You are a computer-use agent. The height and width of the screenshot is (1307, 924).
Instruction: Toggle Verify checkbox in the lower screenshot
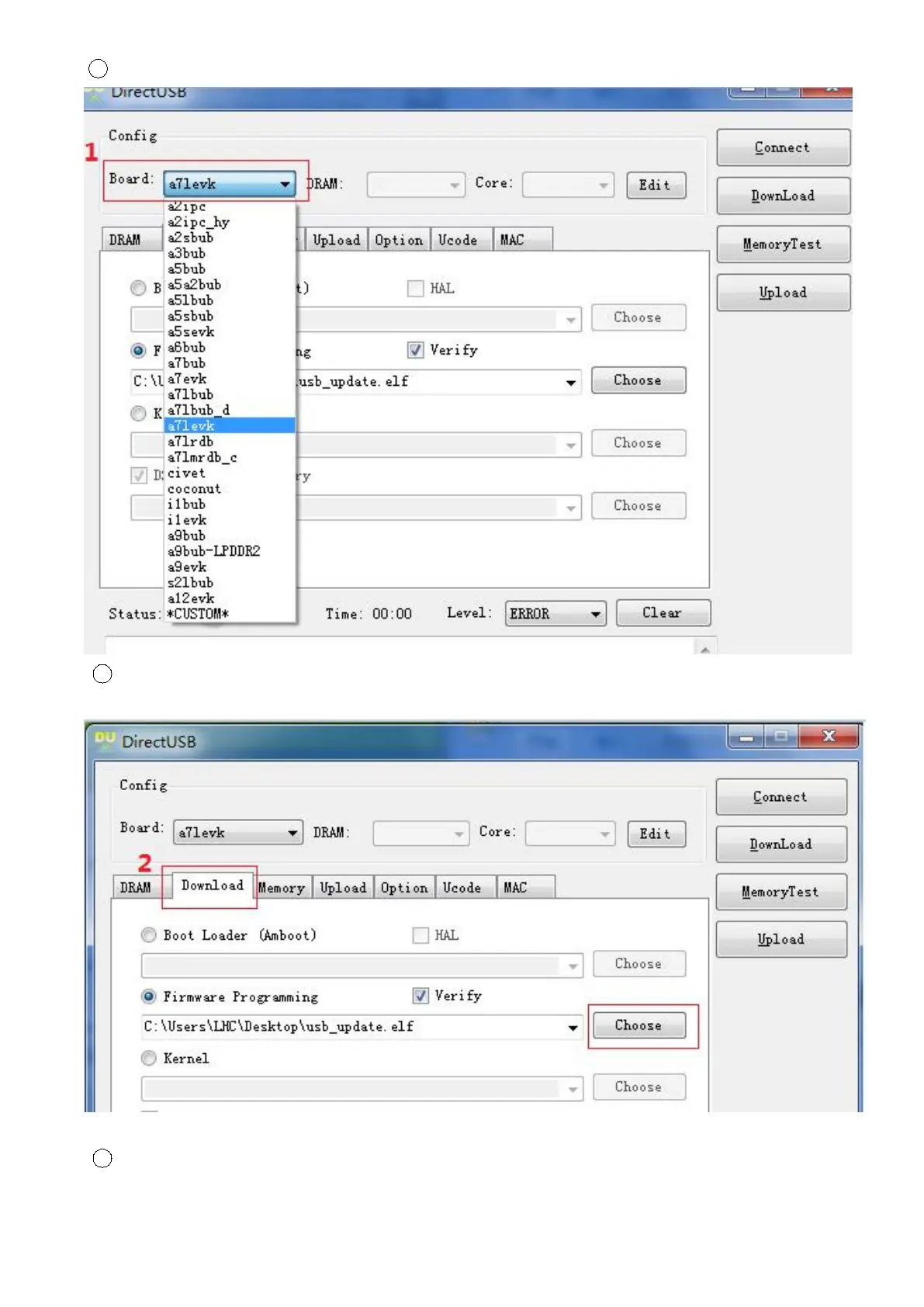[420, 996]
